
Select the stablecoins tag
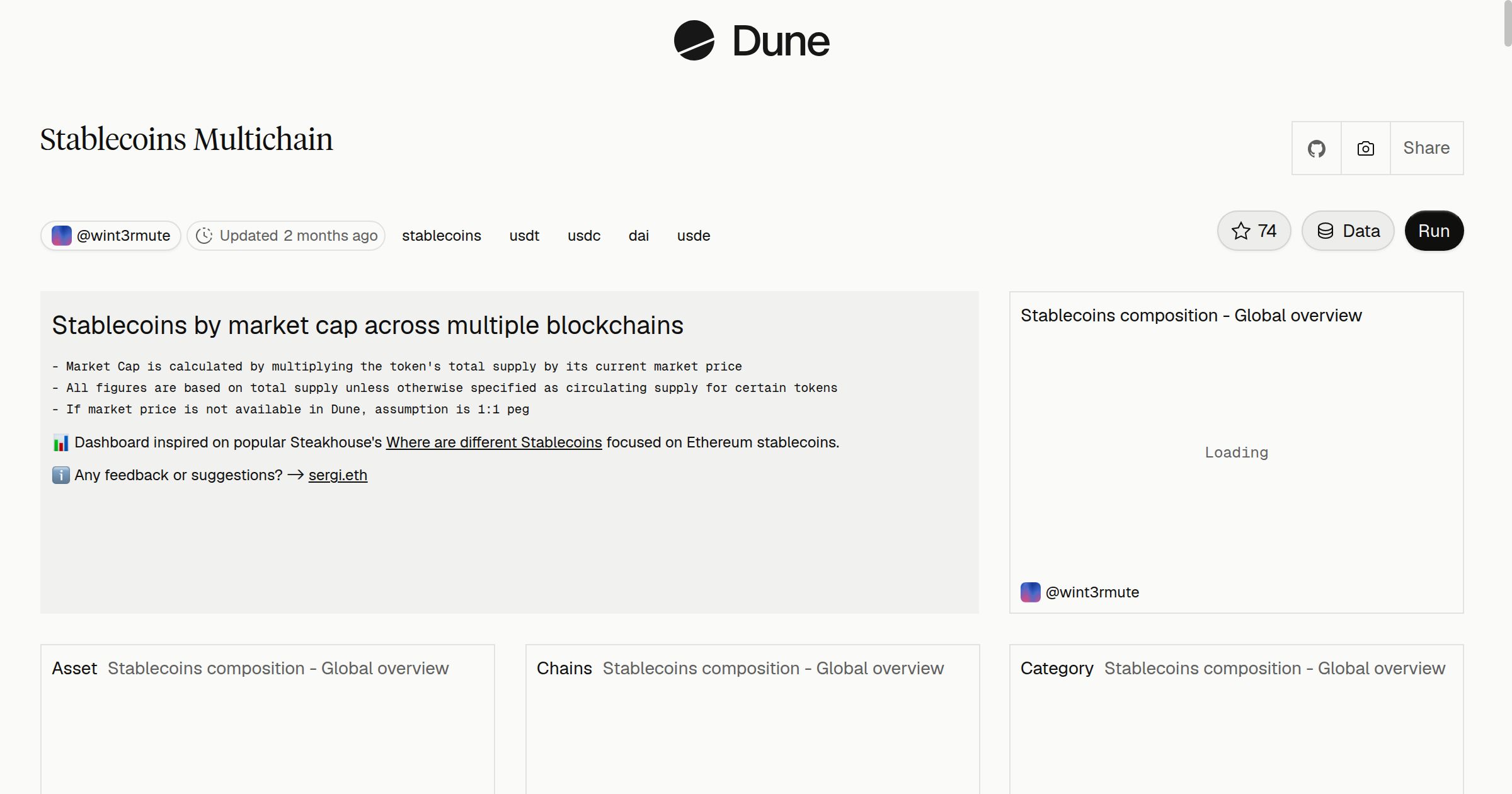pyautogui.click(x=442, y=236)
